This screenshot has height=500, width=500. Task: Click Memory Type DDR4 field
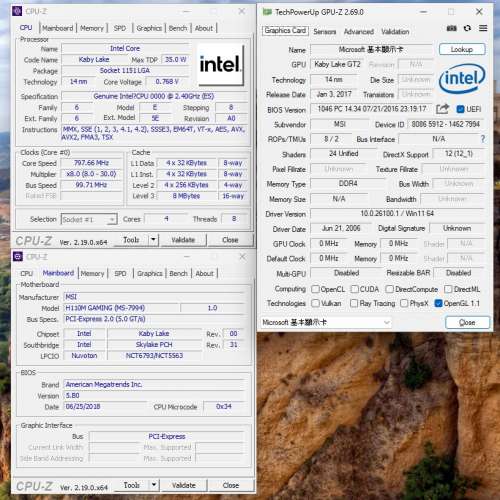point(348,183)
